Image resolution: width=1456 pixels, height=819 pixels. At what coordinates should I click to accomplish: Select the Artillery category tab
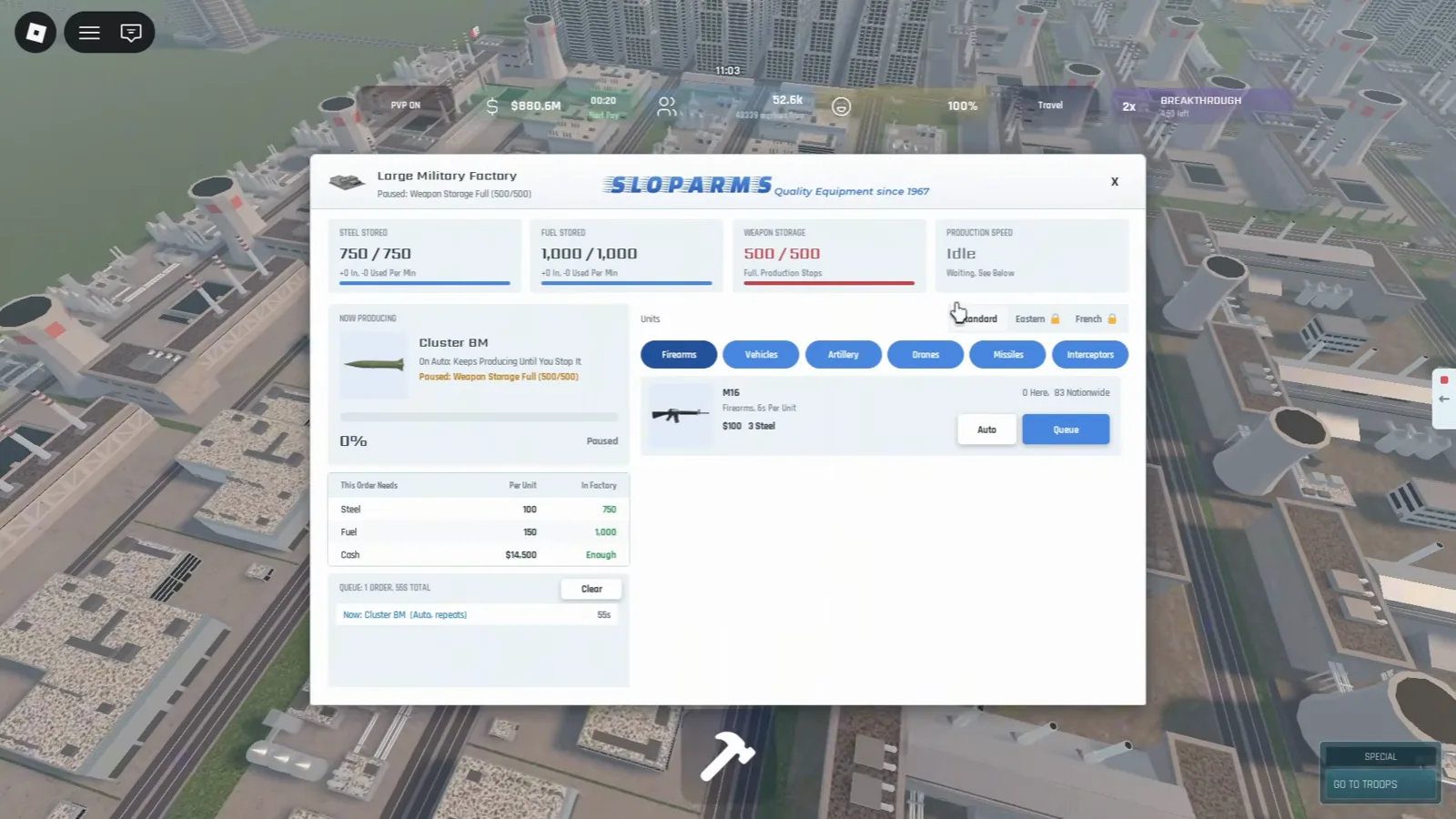point(844,355)
